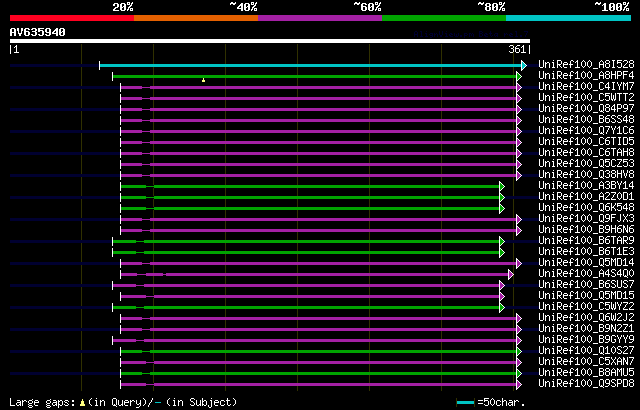Click the green arrowhead in the B8AMU5 row
The height and width of the screenshot is (410, 640).
tap(519, 373)
